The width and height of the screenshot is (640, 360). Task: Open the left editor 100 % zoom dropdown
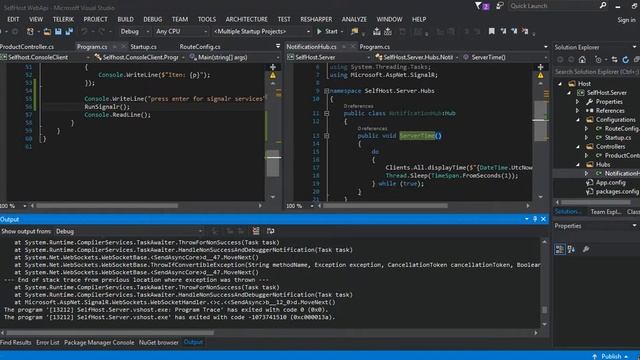click(x=24, y=206)
